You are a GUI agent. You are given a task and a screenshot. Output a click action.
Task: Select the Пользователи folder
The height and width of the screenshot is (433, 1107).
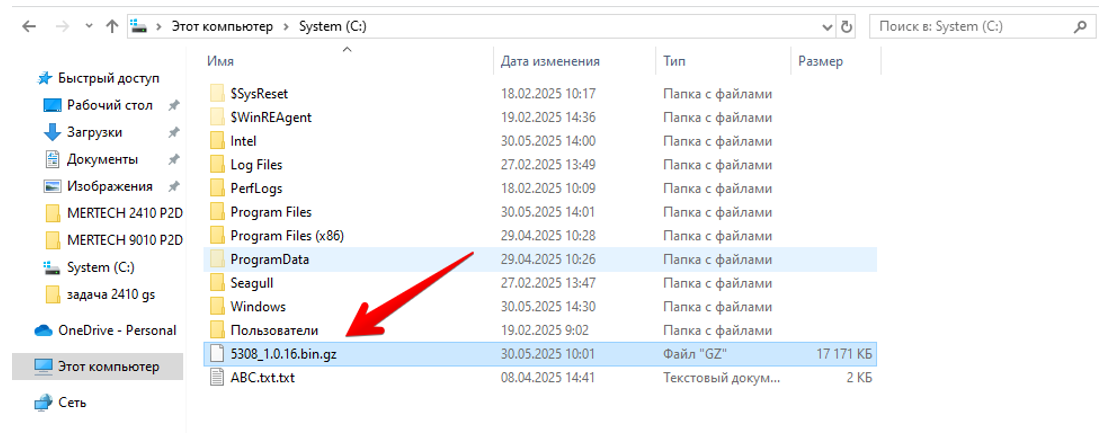click(x=274, y=330)
